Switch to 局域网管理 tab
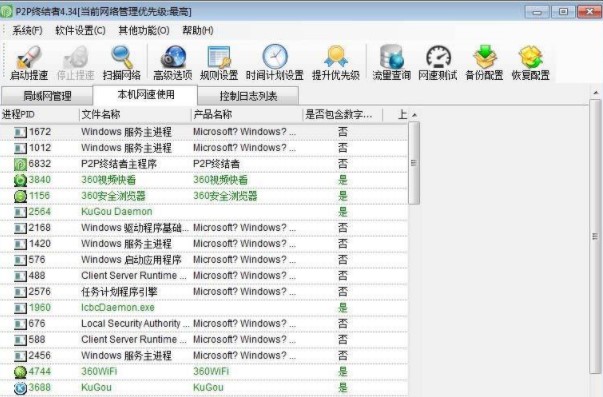The height and width of the screenshot is (397, 603). (x=47, y=96)
